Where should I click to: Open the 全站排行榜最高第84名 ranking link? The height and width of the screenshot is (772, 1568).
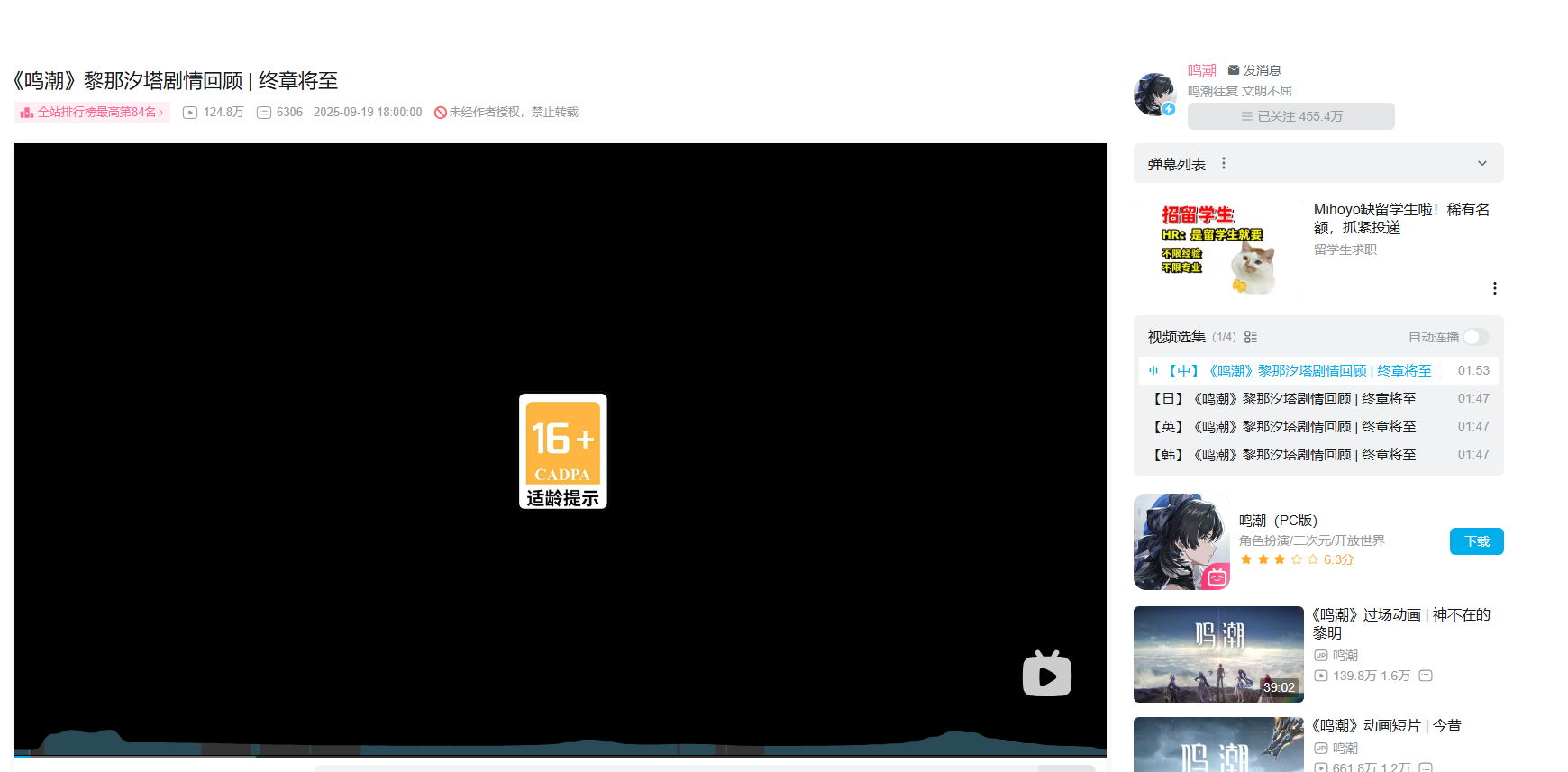[x=92, y=113]
